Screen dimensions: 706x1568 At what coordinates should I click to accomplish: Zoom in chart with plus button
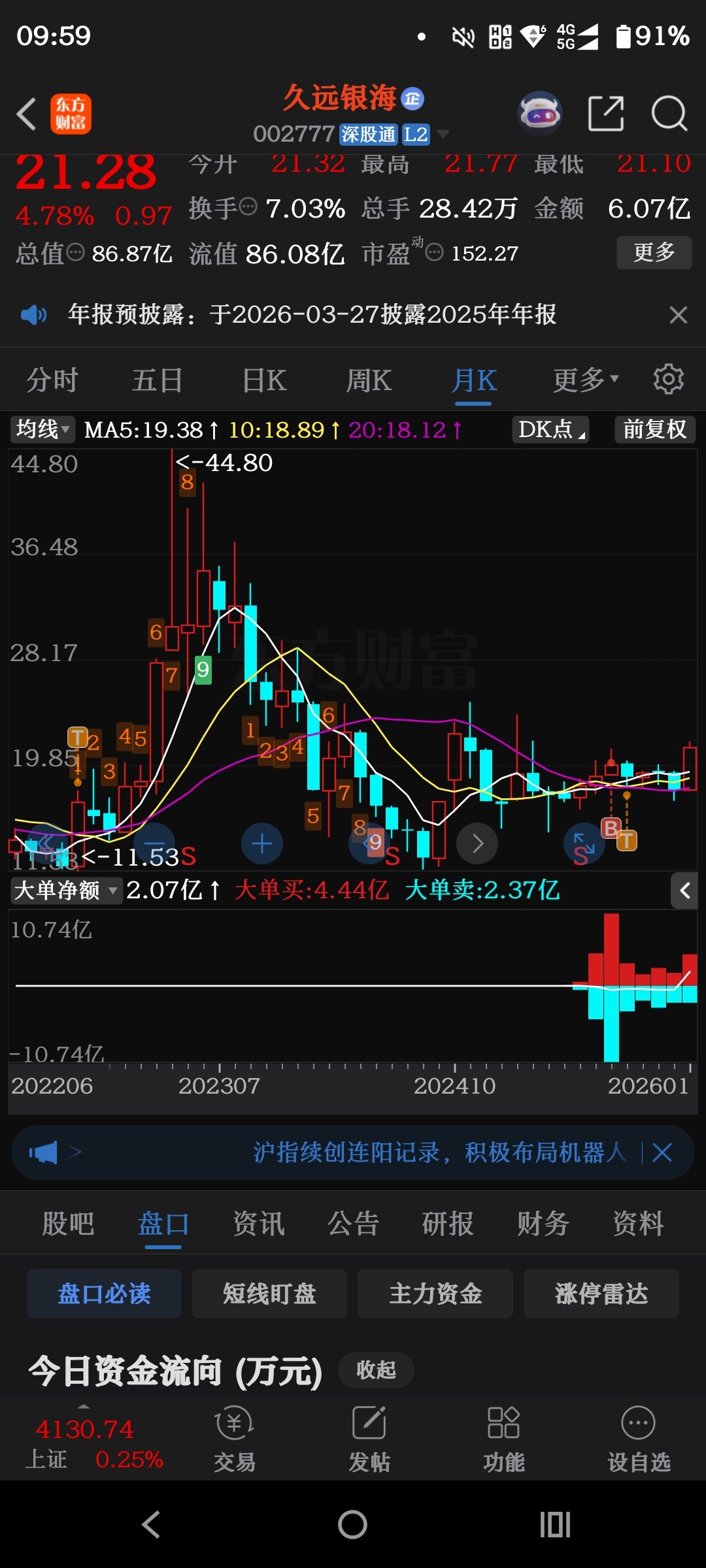pyautogui.click(x=262, y=843)
